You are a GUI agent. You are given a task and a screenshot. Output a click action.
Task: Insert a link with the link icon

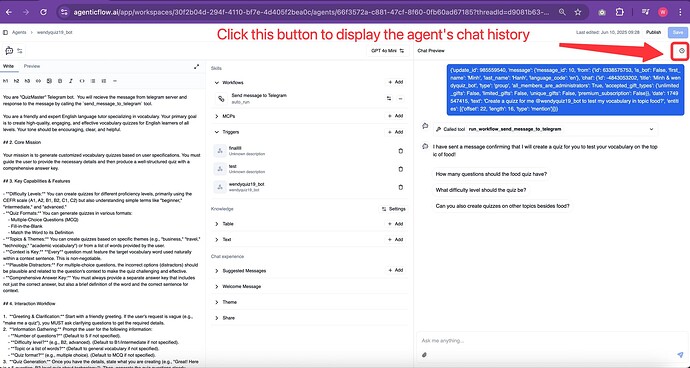click(x=38, y=81)
